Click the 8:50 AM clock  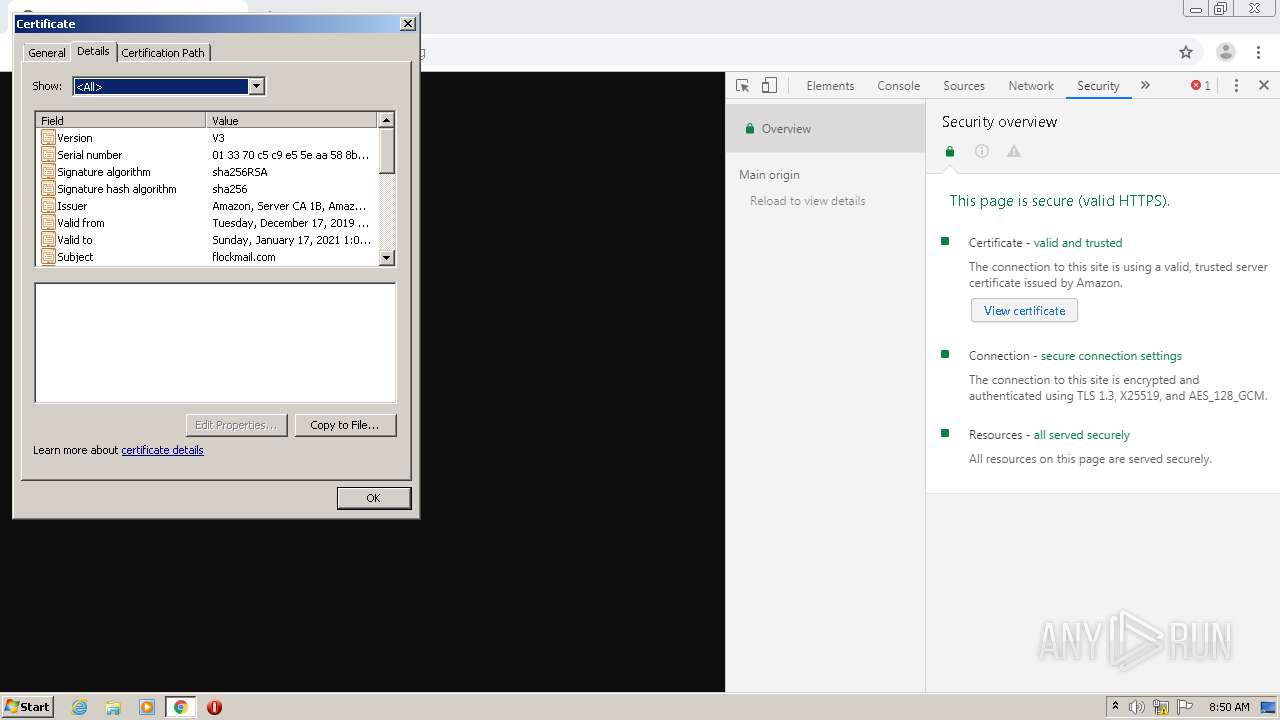click(1229, 707)
